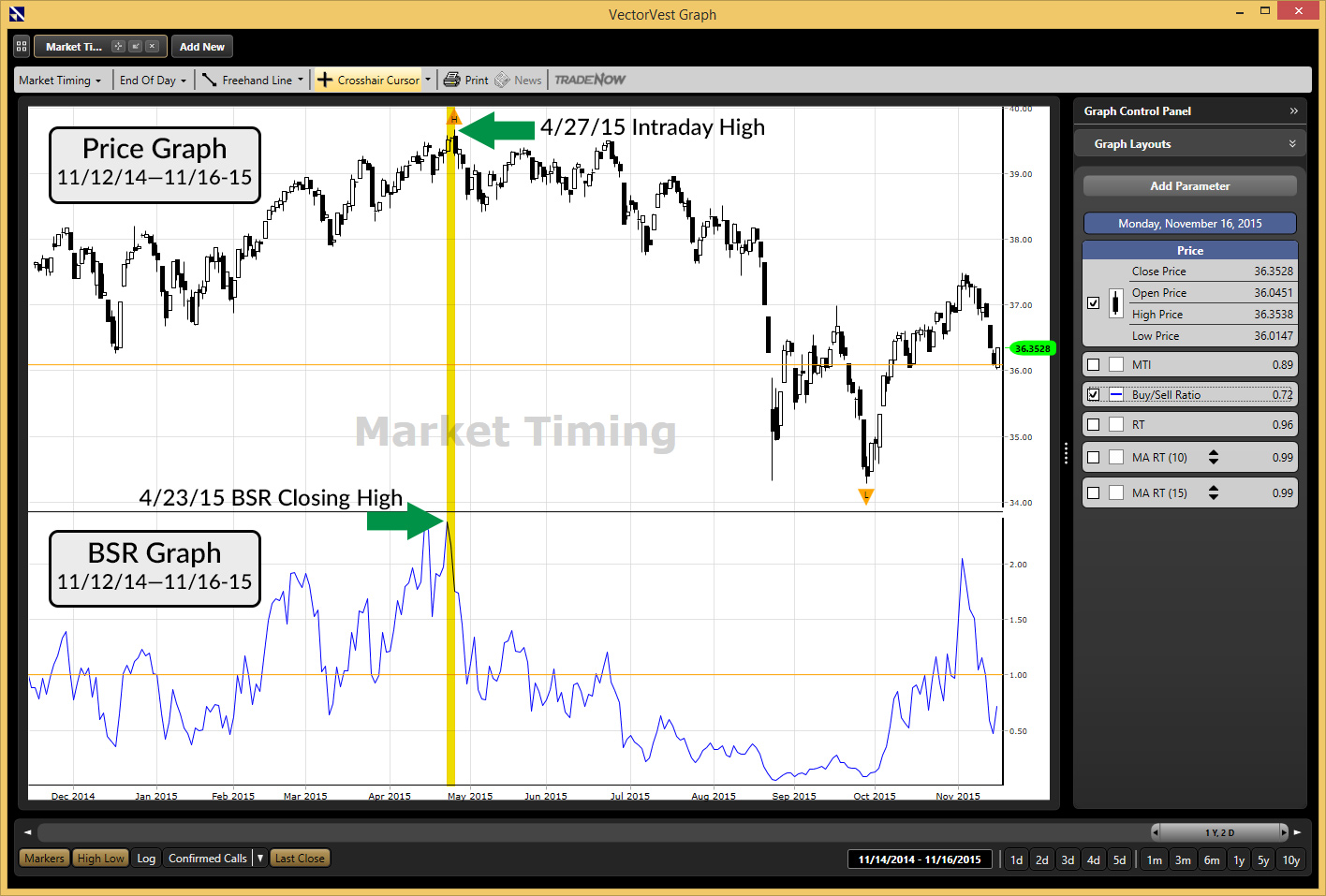The height and width of the screenshot is (896, 1326).
Task: Click the Add Parameter button
Action: click(1189, 185)
